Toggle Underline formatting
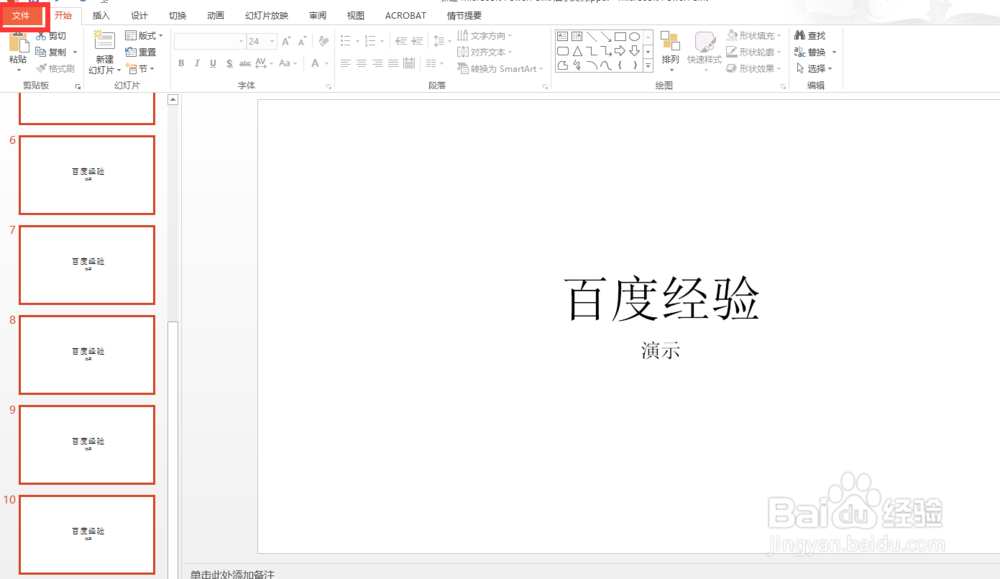The height and width of the screenshot is (579, 1000). [213, 63]
